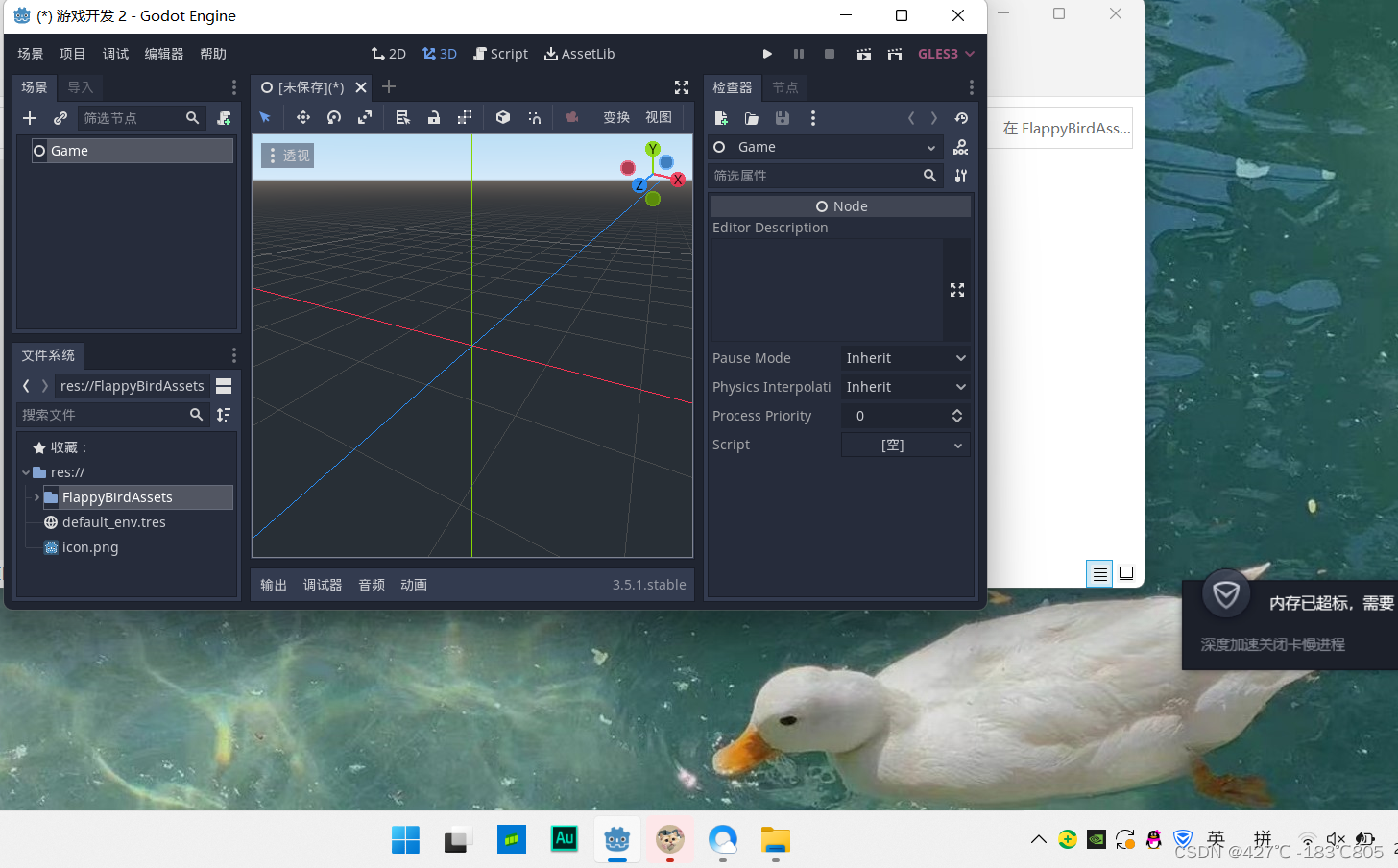Open the 编辑器 Editor menu
This screenshot has width=1398, height=868.
point(164,54)
